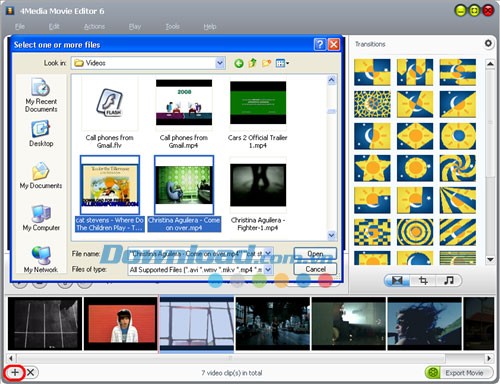Create new folder icon in dialog
This screenshot has height=384, width=500.
(x=266, y=63)
